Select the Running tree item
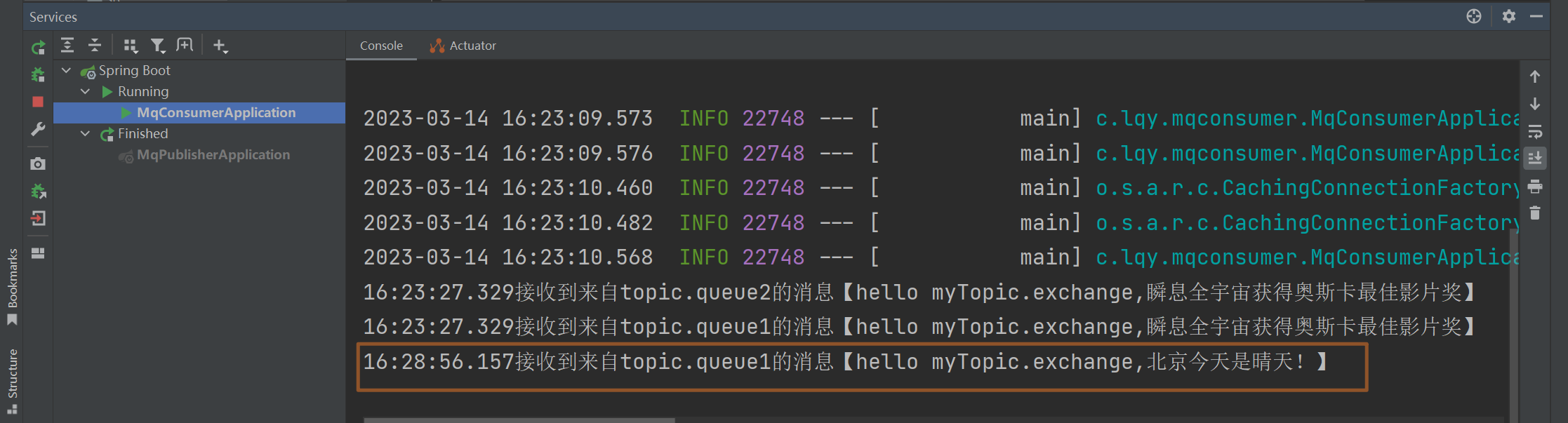 click(x=143, y=91)
